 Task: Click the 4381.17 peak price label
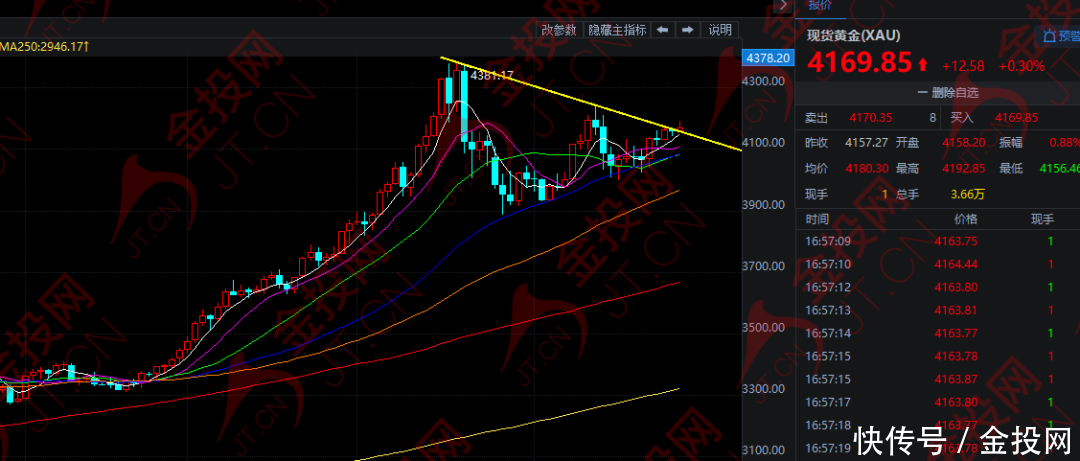[x=491, y=76]
